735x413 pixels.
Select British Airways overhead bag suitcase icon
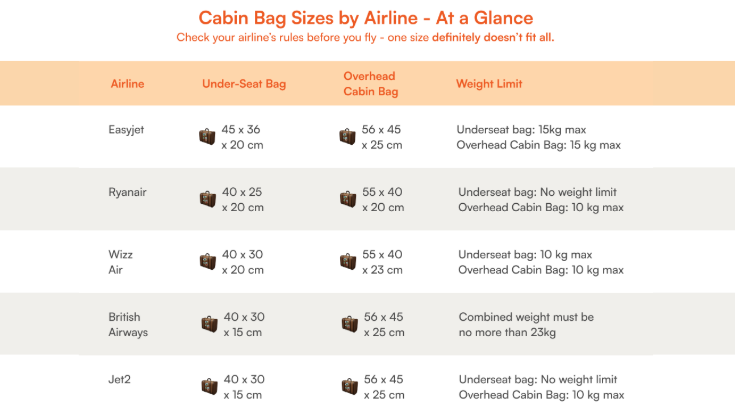click(349, 324)
